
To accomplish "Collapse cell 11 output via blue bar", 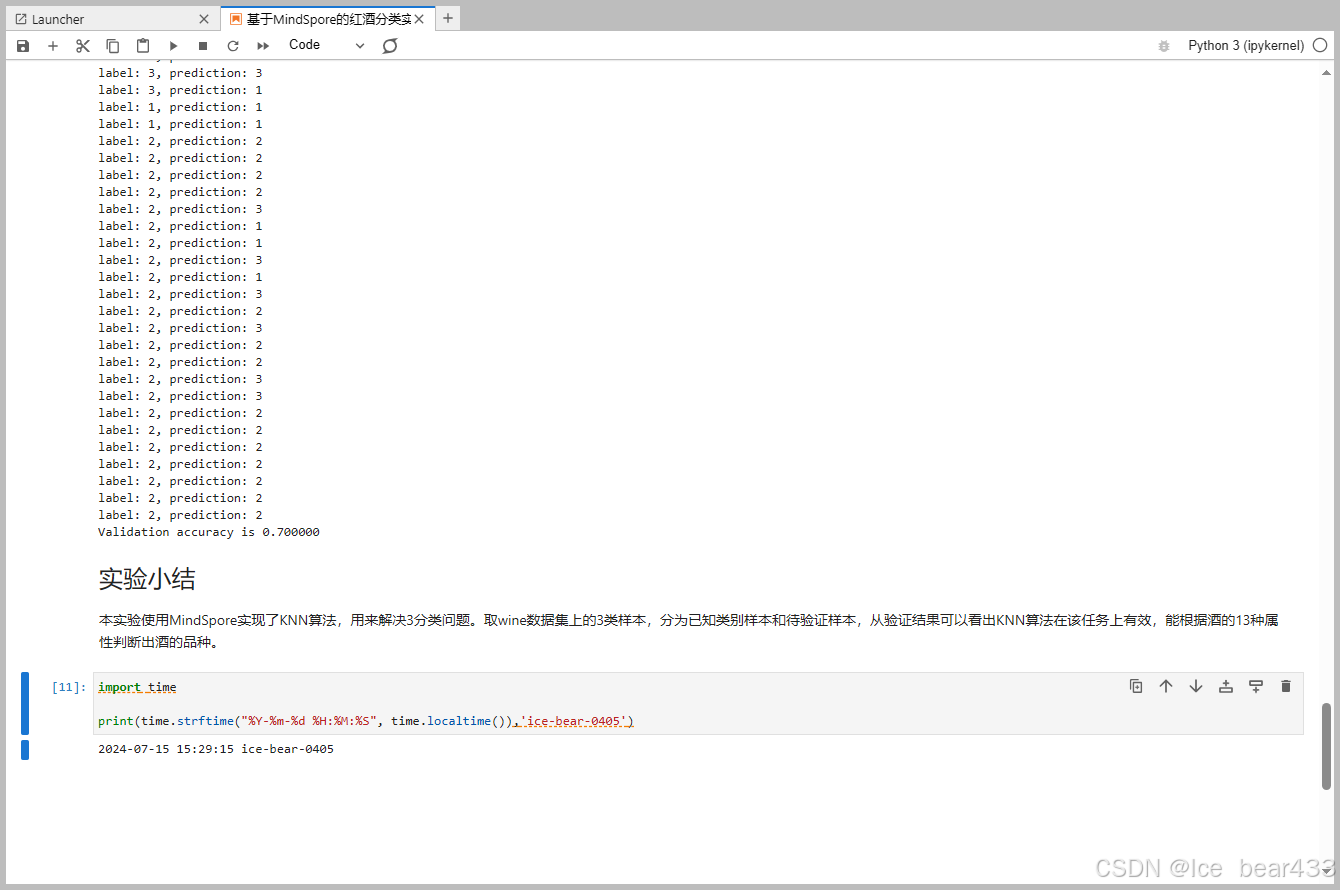I will (x=25, y=749).
